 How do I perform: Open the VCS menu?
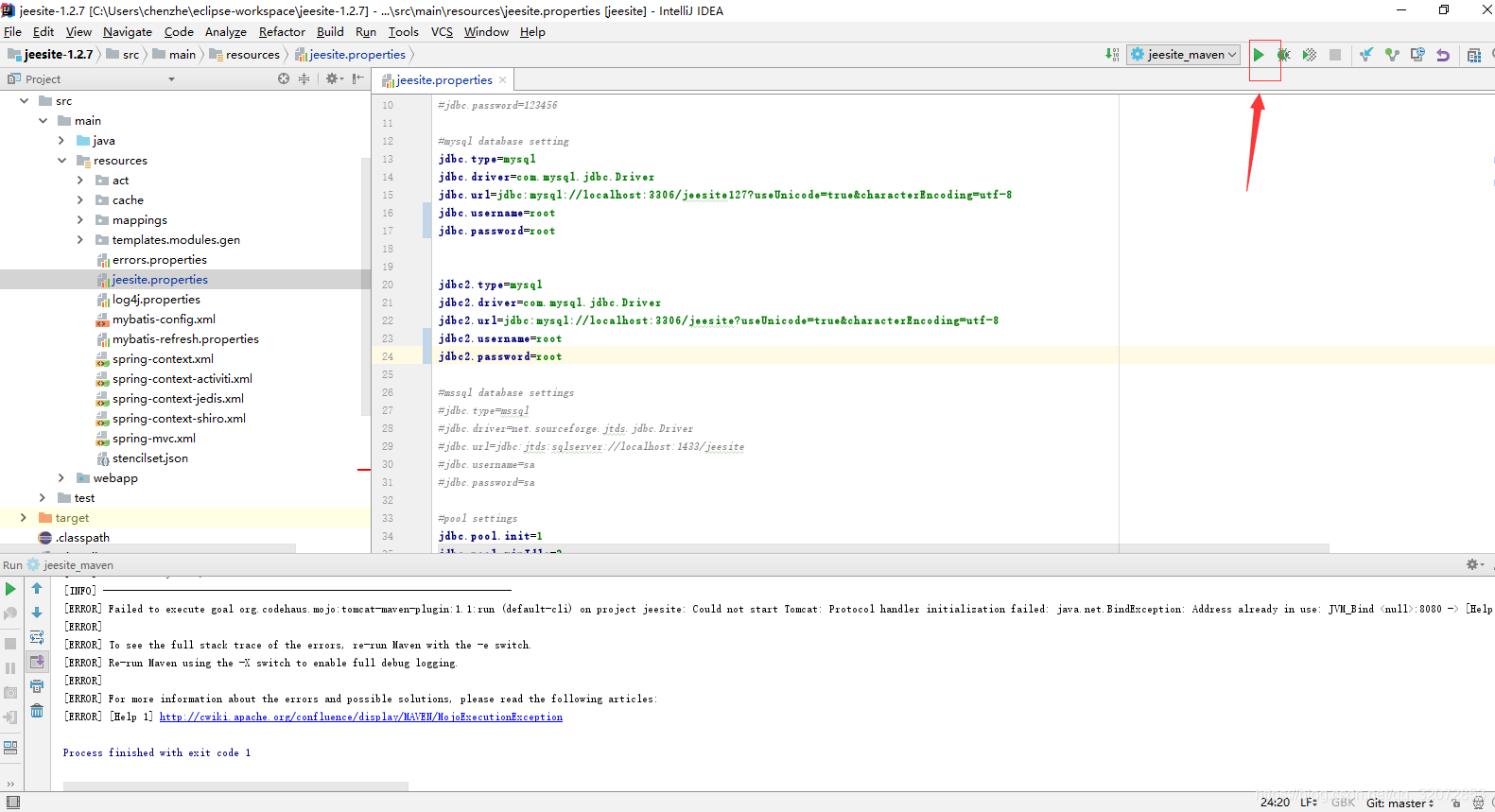442,32
